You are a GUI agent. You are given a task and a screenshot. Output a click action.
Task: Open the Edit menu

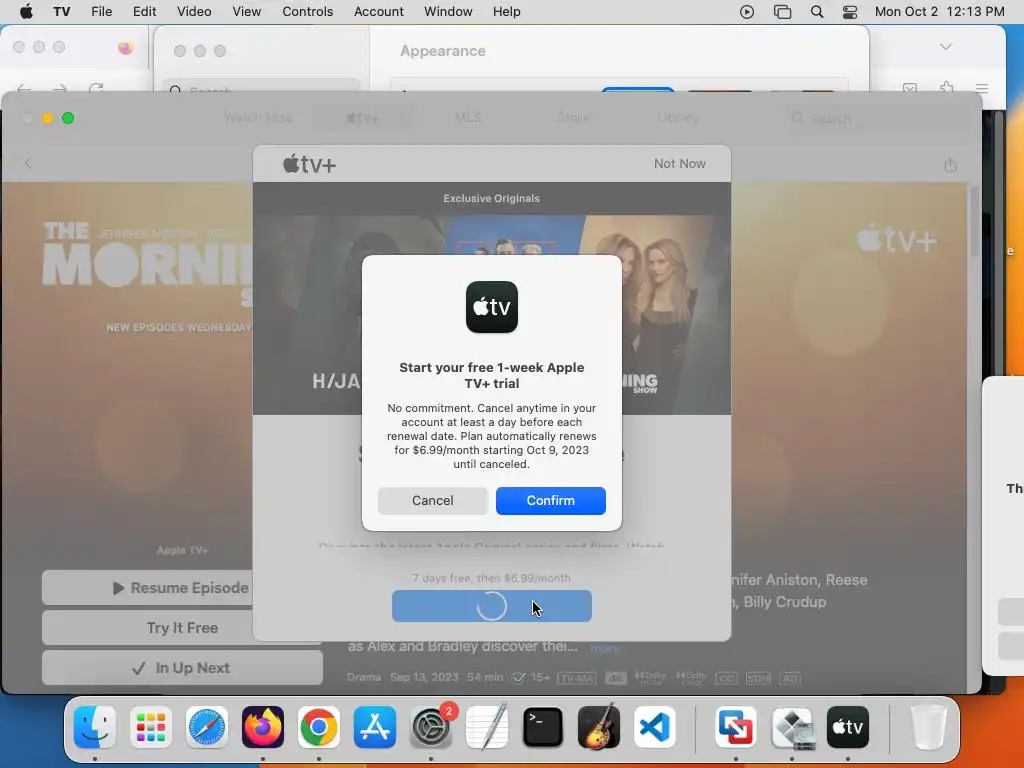pyautogui.click(x=144, y=11)
